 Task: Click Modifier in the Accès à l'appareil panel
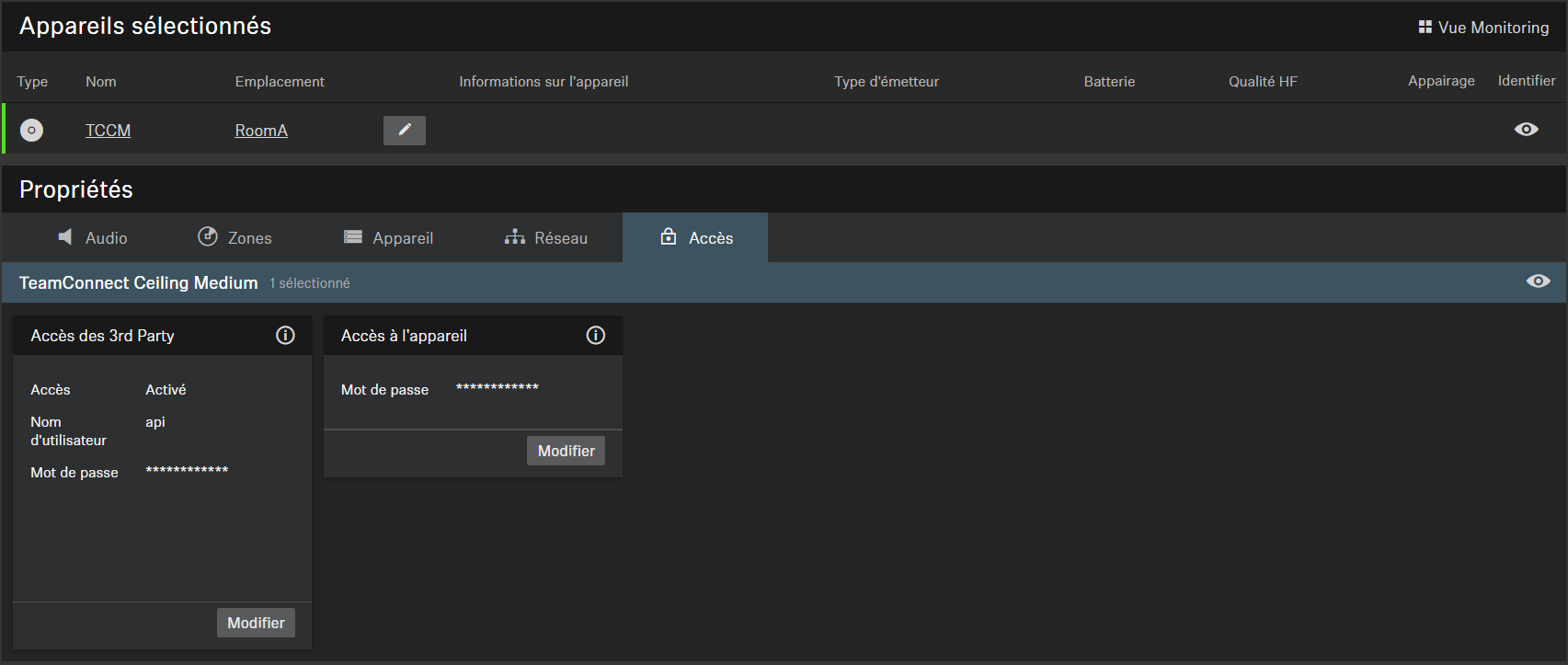pos(566,451)
